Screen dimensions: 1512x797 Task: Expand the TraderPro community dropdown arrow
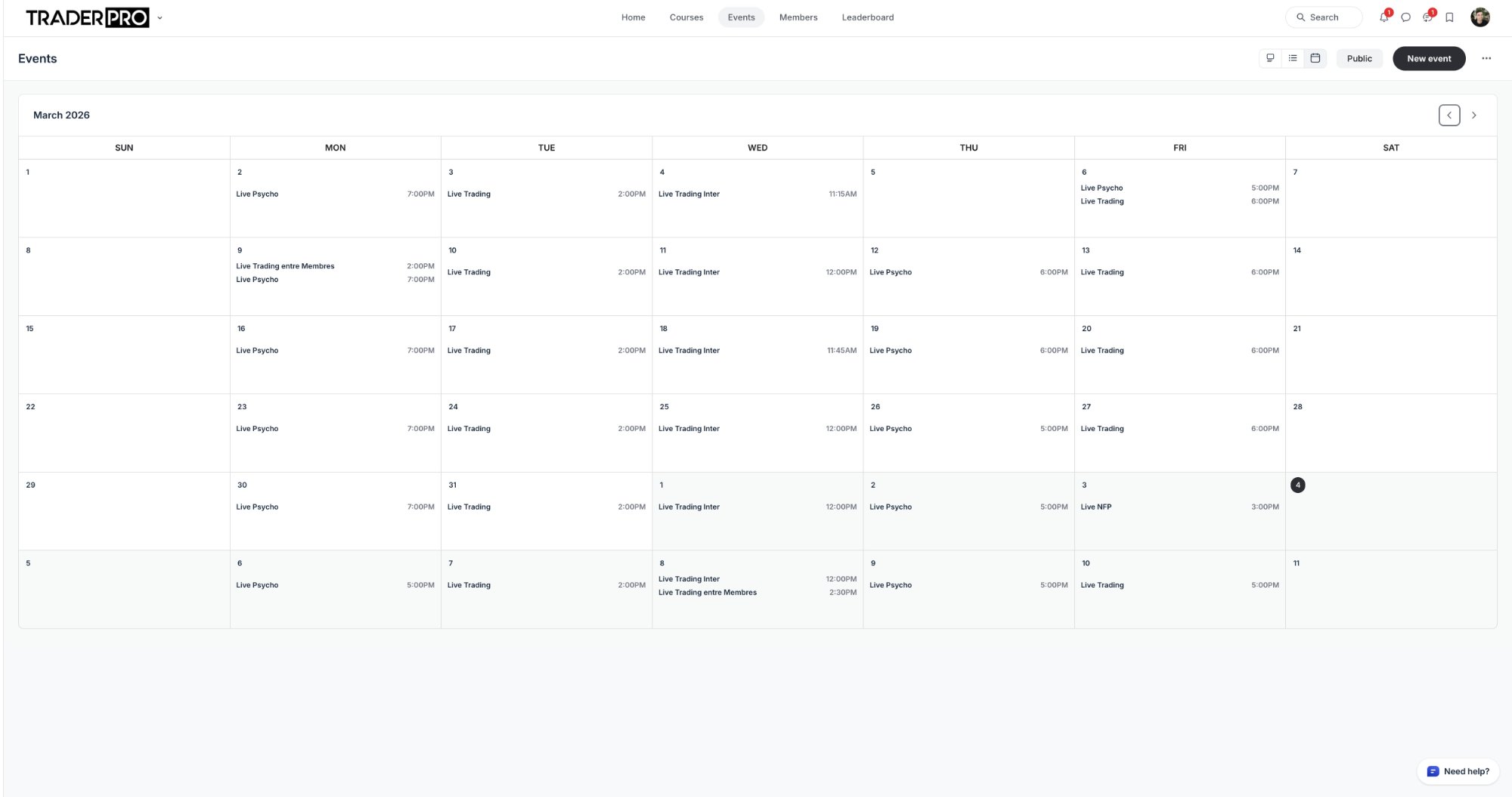point(160,17)
